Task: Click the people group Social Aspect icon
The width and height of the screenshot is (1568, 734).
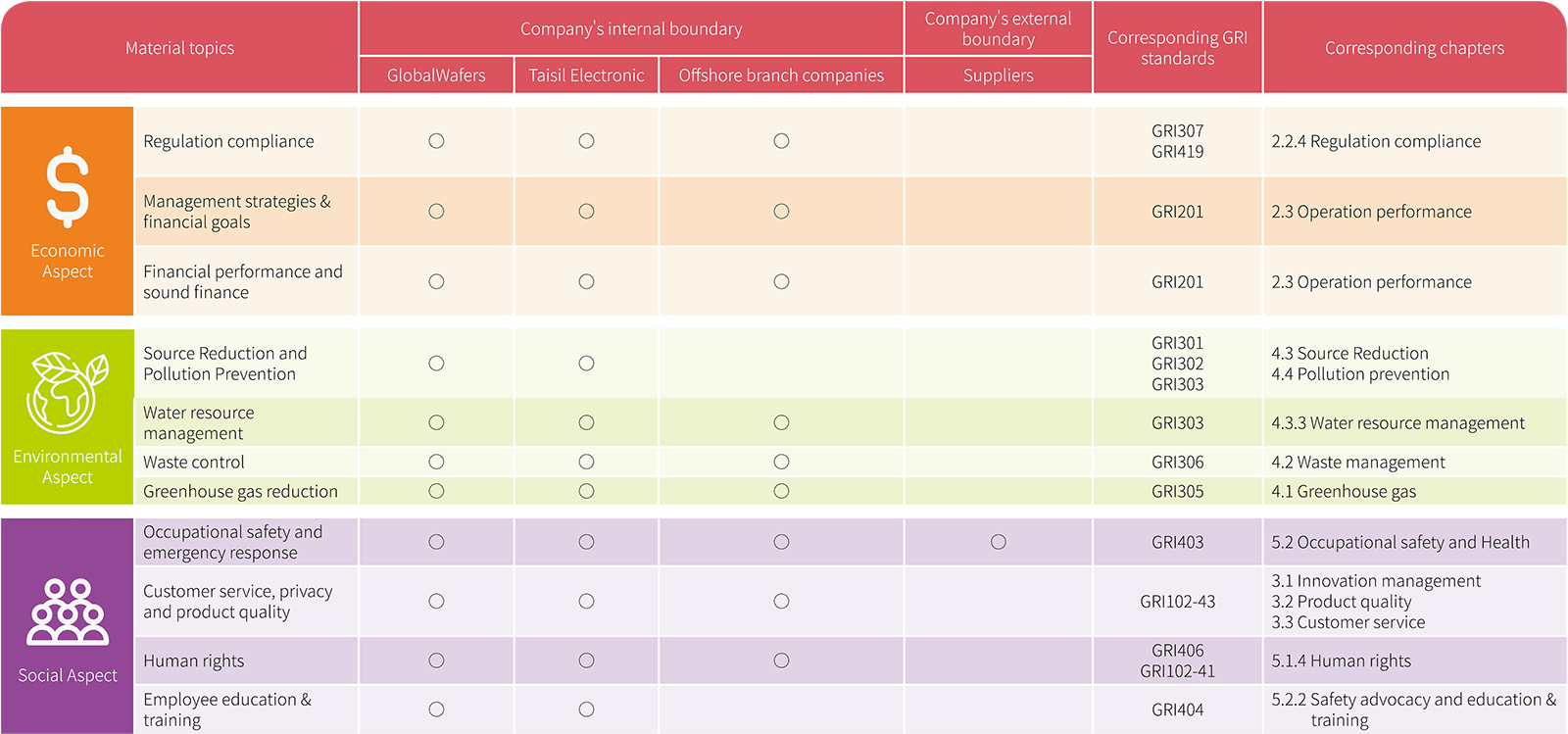Action: click(x=68, y=612)
